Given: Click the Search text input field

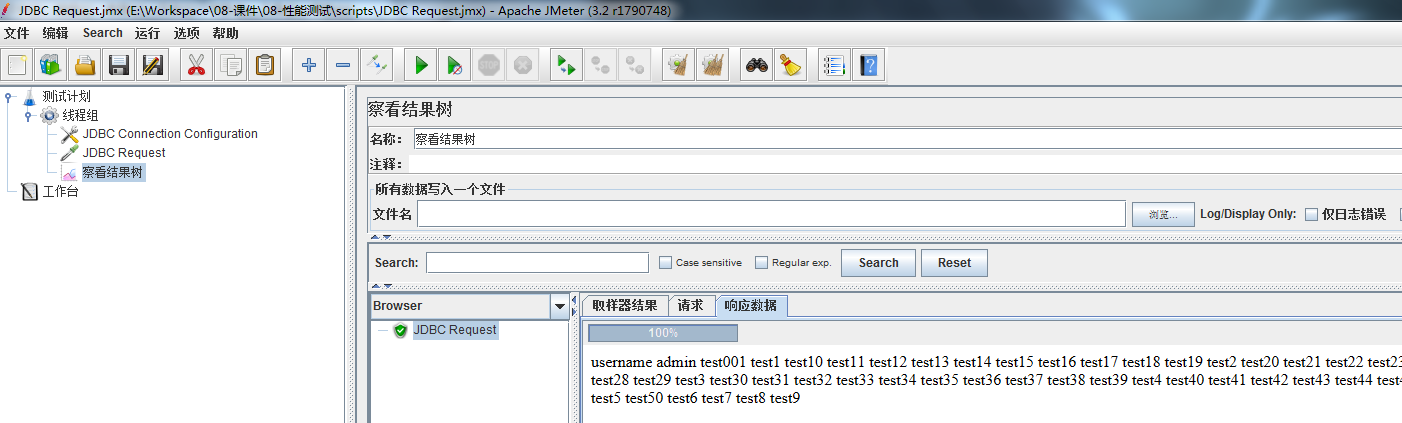Looking at the screenshot, I should click(x=537, y=263).
